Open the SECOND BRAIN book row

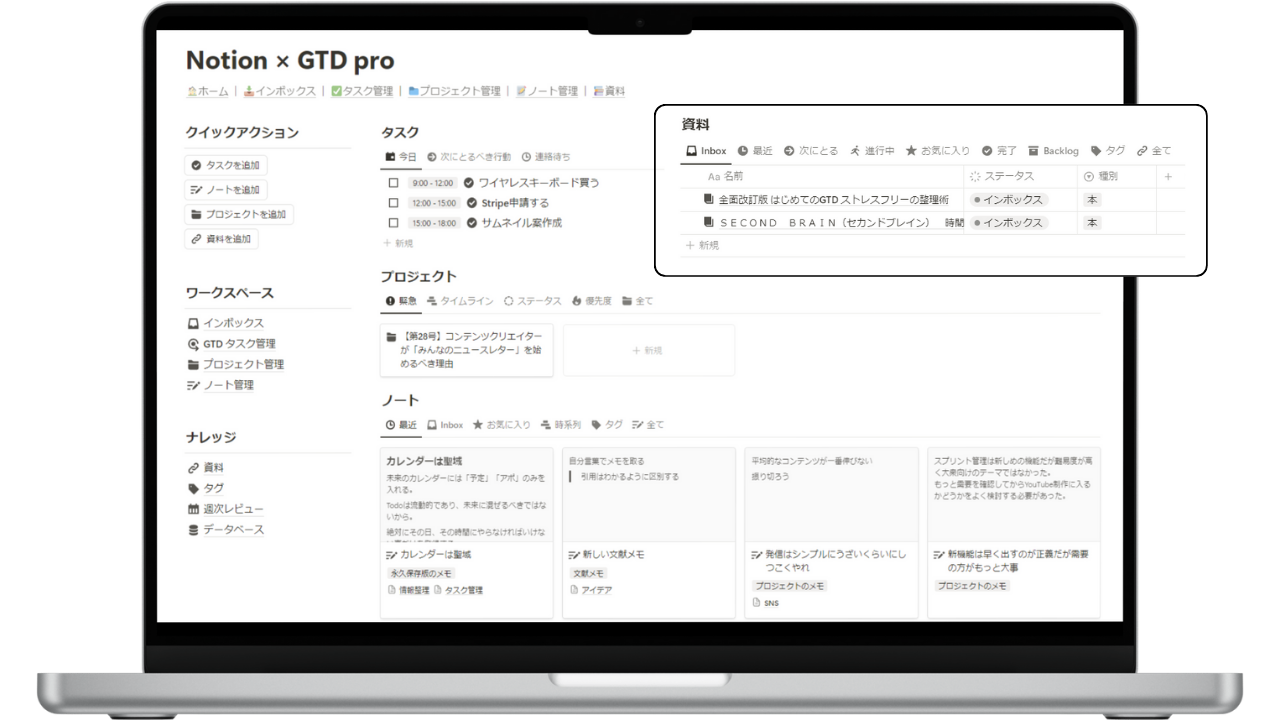834,223
